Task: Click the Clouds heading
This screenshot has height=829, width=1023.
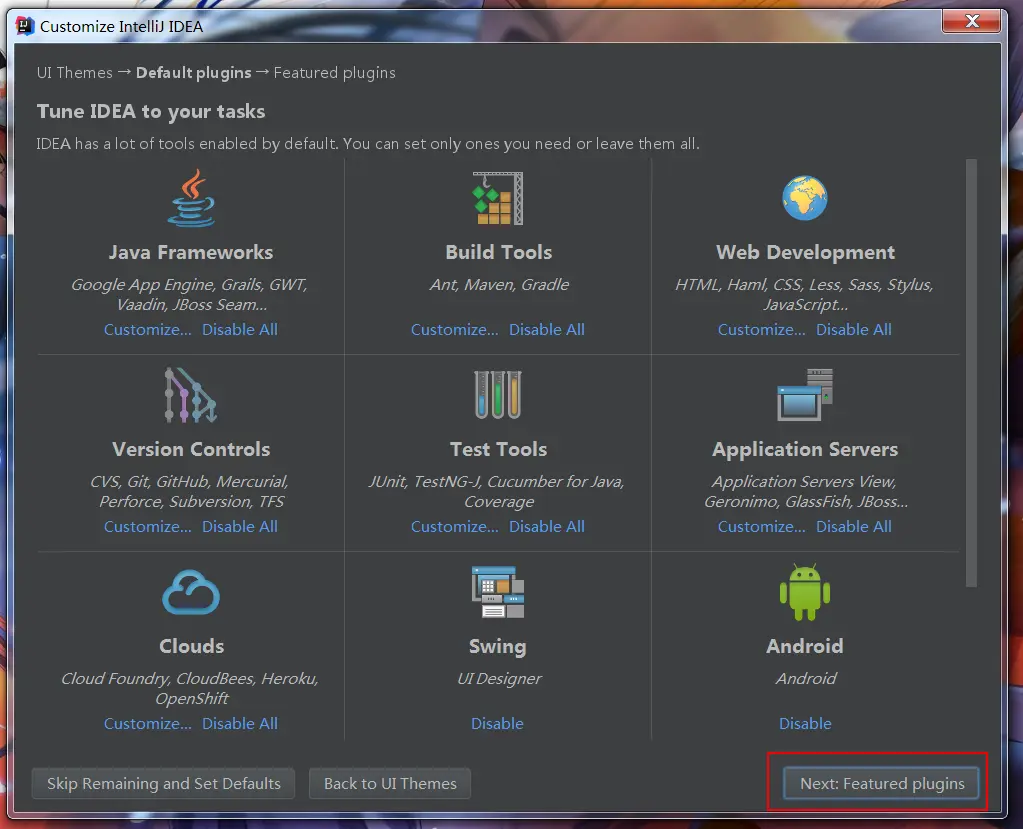Action: click(x=191, y=646)
